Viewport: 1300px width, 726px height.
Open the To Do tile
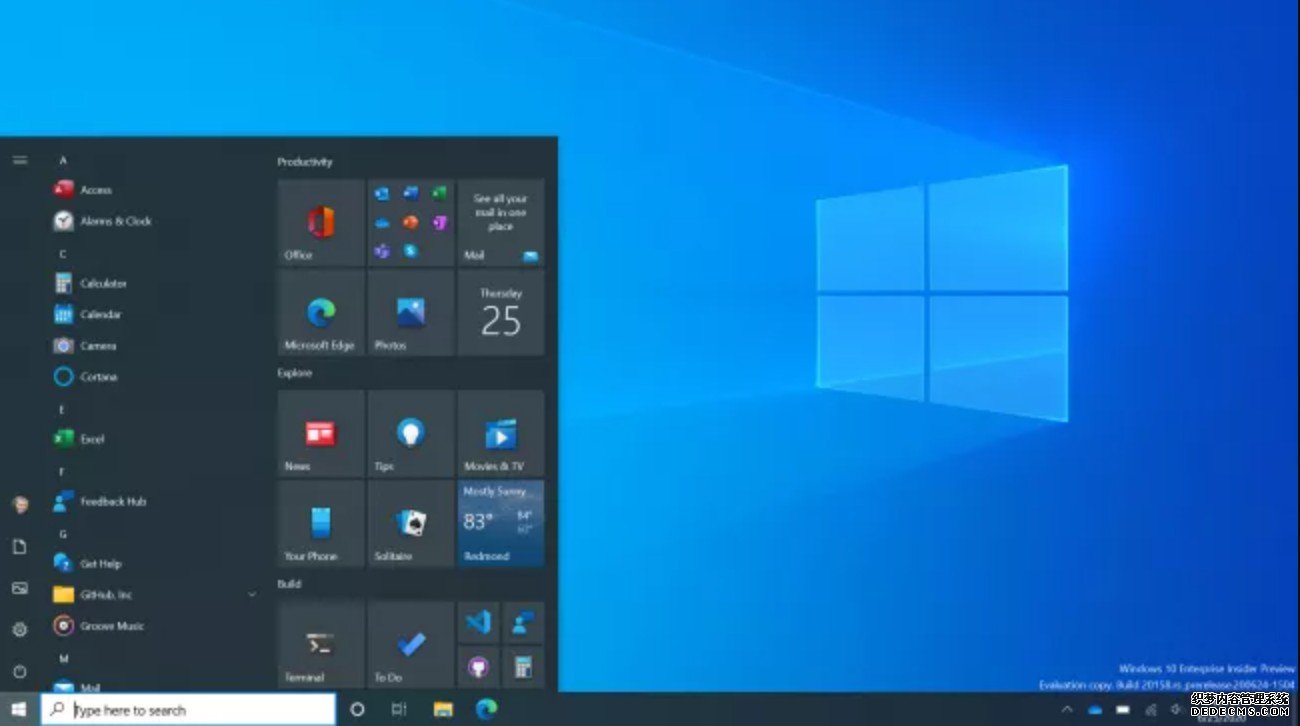pos(411,644)
